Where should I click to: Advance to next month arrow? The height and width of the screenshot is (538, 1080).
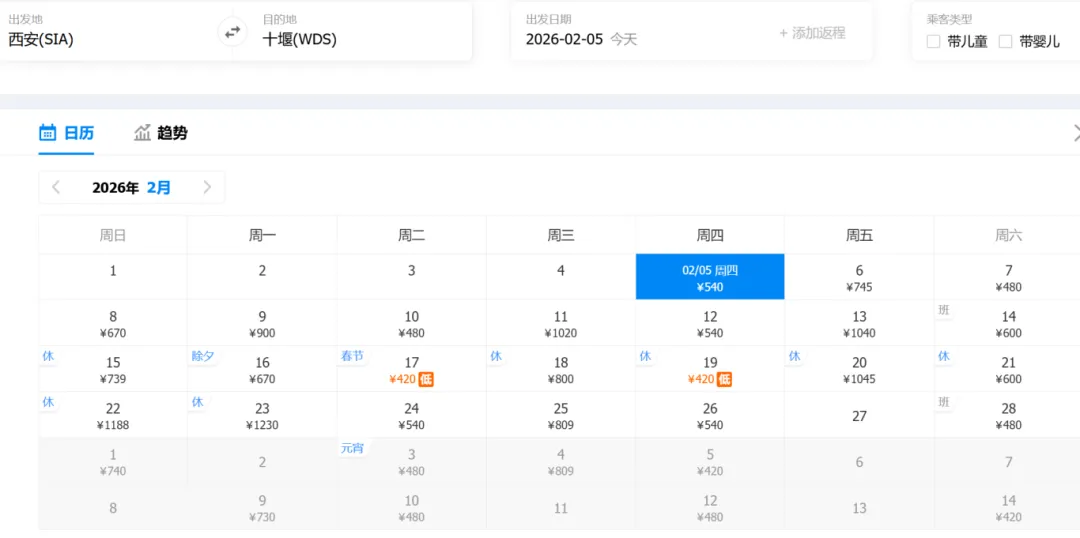[x=207, y=187]
